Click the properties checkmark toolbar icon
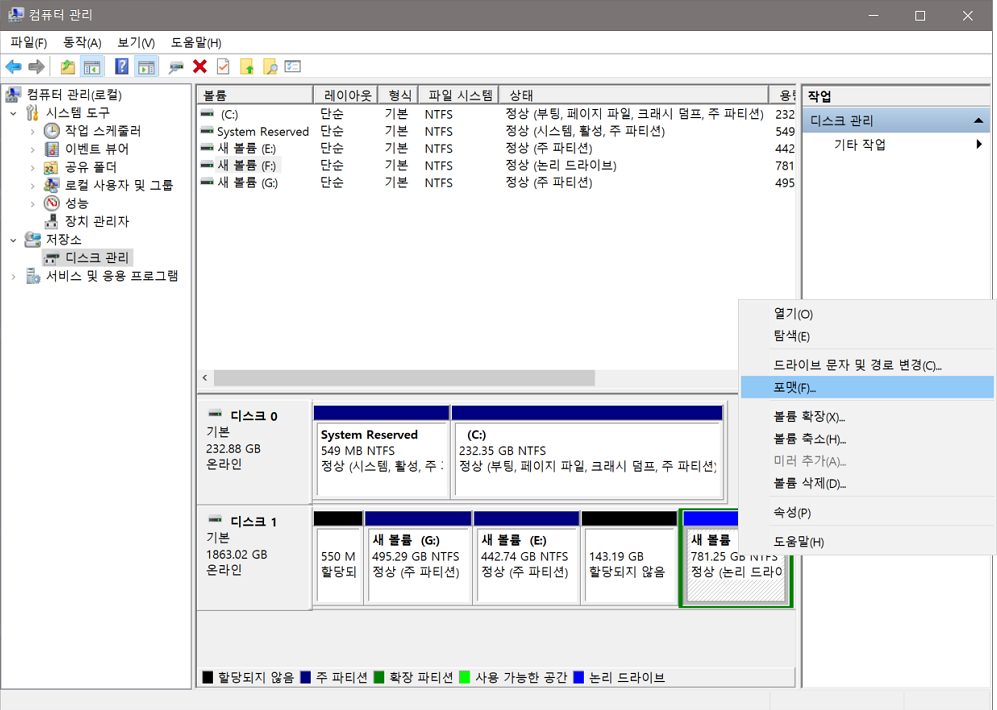The height and width of the screenshot is (710, 997). coord(224,66)
